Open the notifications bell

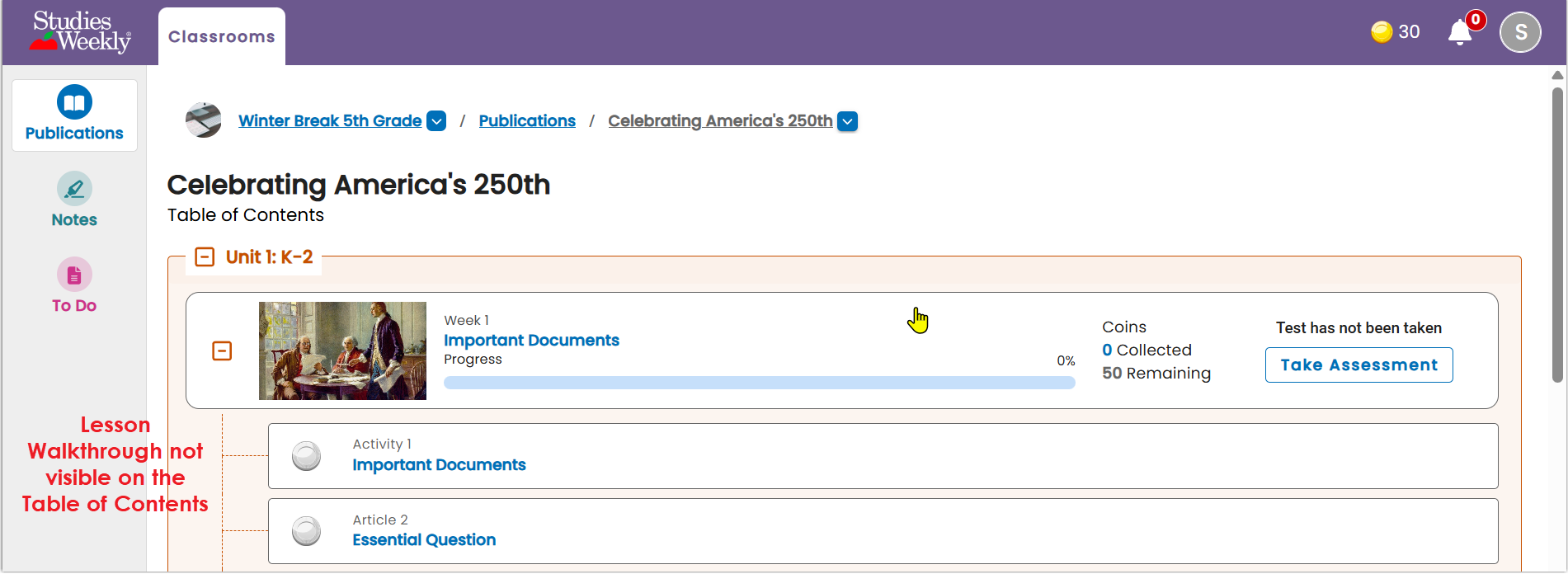pyautogui.click(x=1460, y=32)
